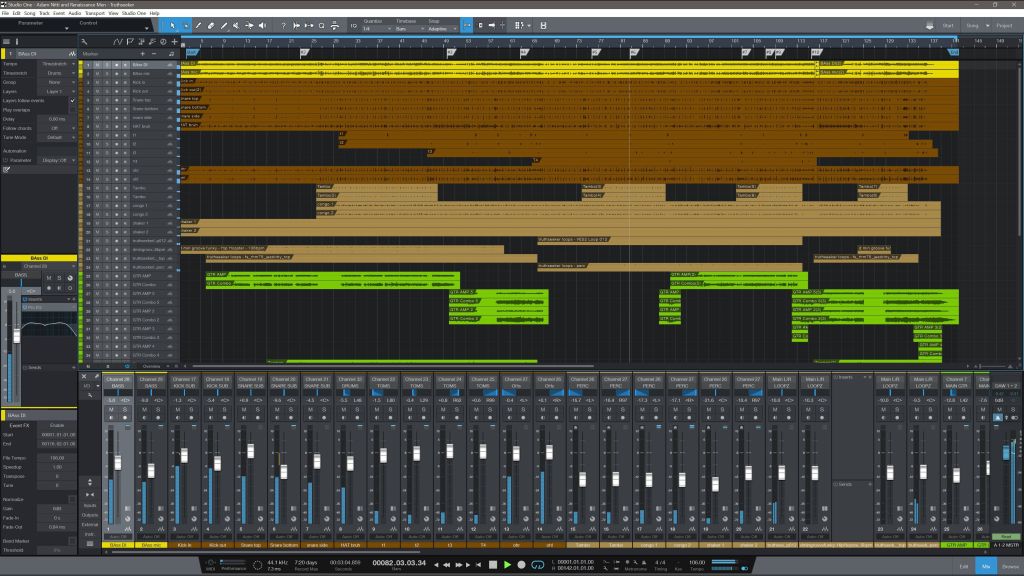Open the Snap mode dropdown showing Adaptive

[x=442, y=28]
